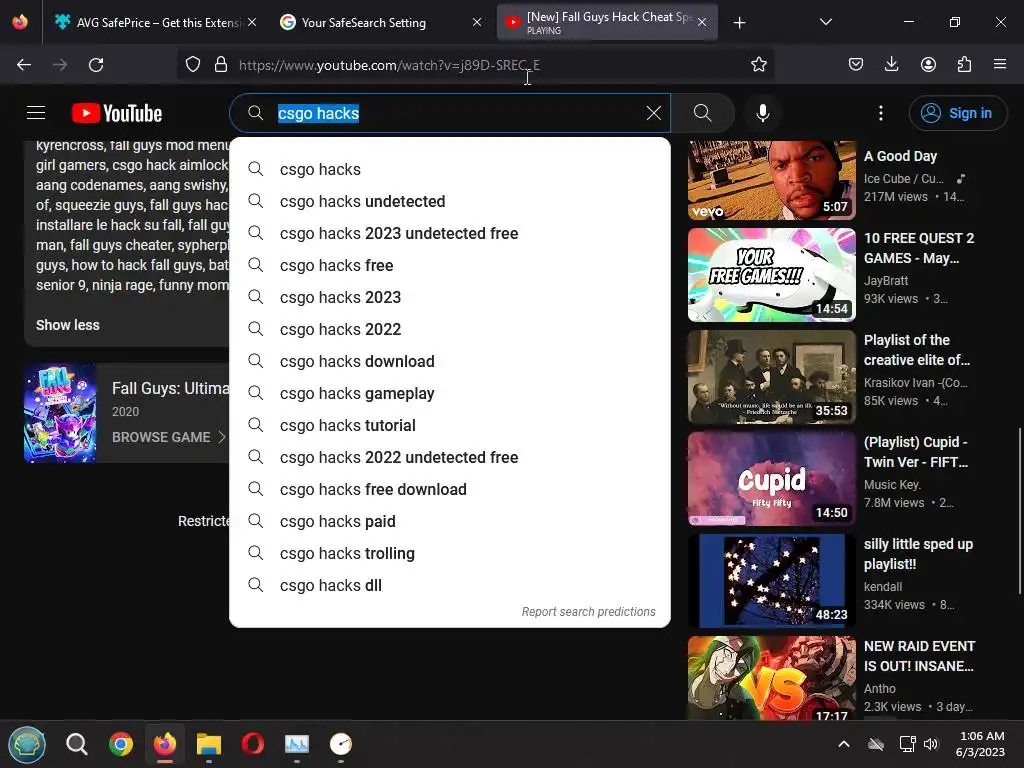Play A Good Day video thumbnail
The height and width of the screenshot is (768, 1024).
tap(772, 180)
